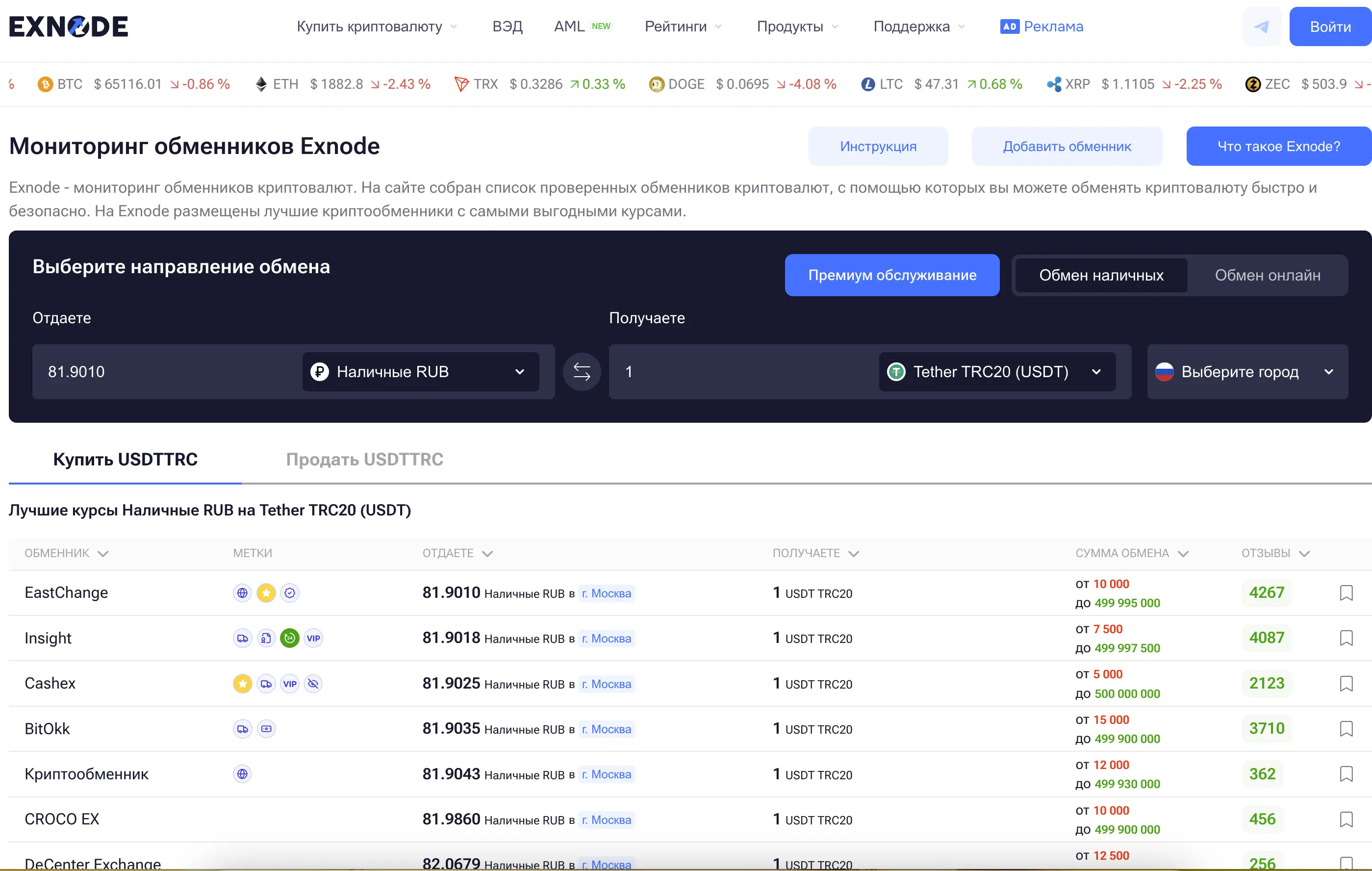Click 4267 reviews count for EastChange
This screenshot has height=871, width=1372.
click(x=1266, y=593)
